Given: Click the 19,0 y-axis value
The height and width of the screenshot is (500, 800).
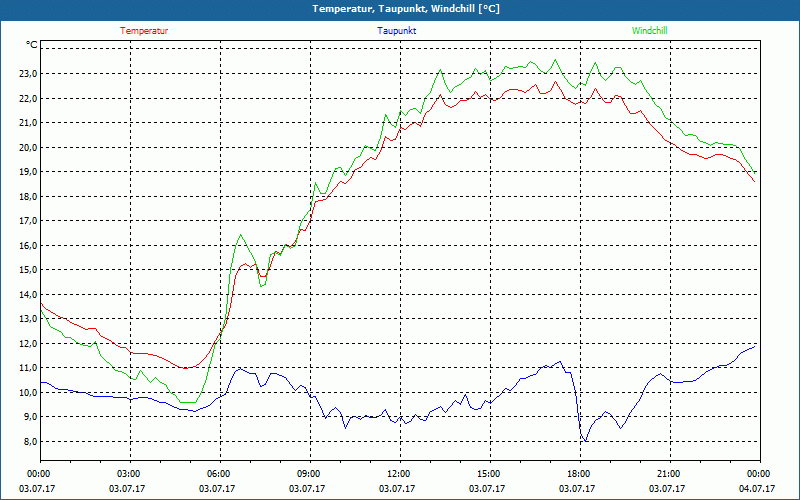Looking at the screenshot, I should (29, 172).
